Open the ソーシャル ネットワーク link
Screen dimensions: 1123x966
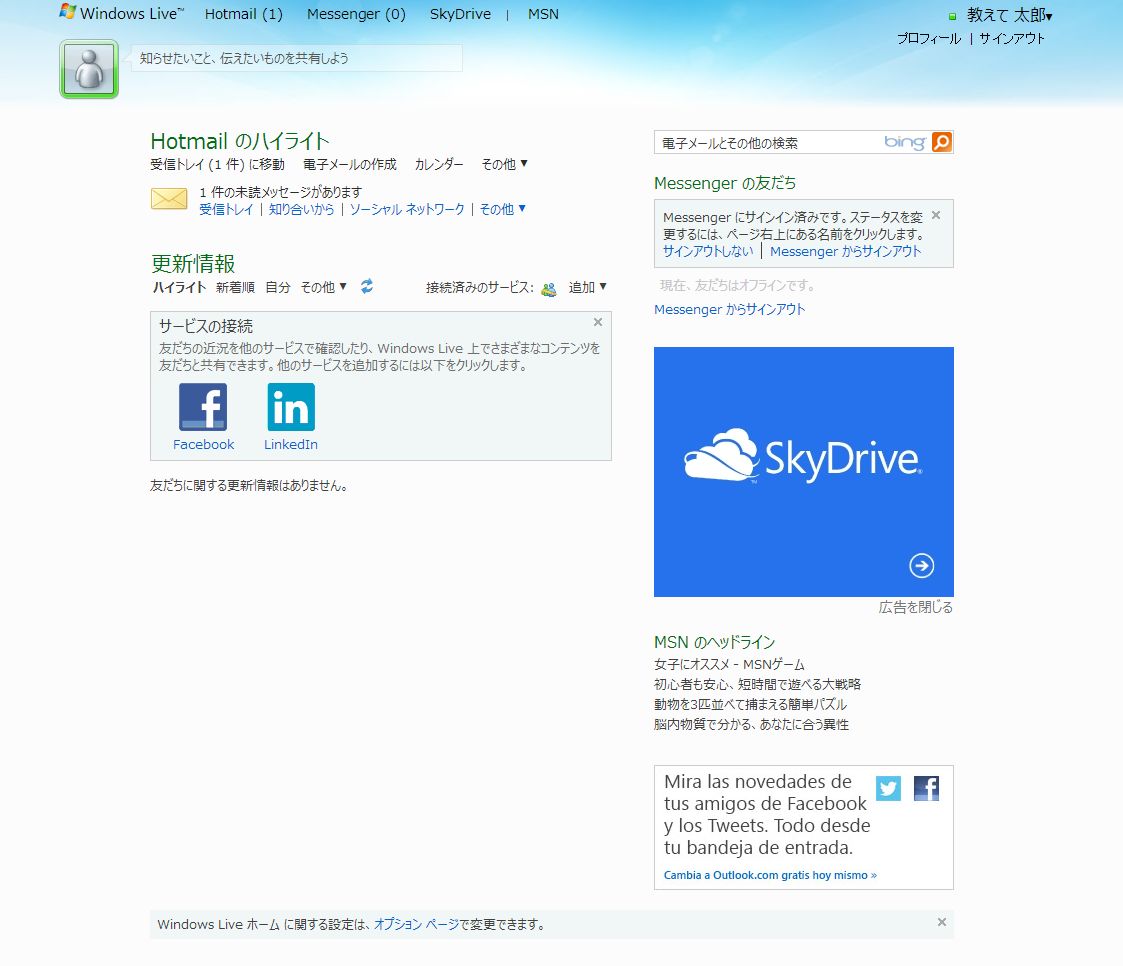point(407,209)
